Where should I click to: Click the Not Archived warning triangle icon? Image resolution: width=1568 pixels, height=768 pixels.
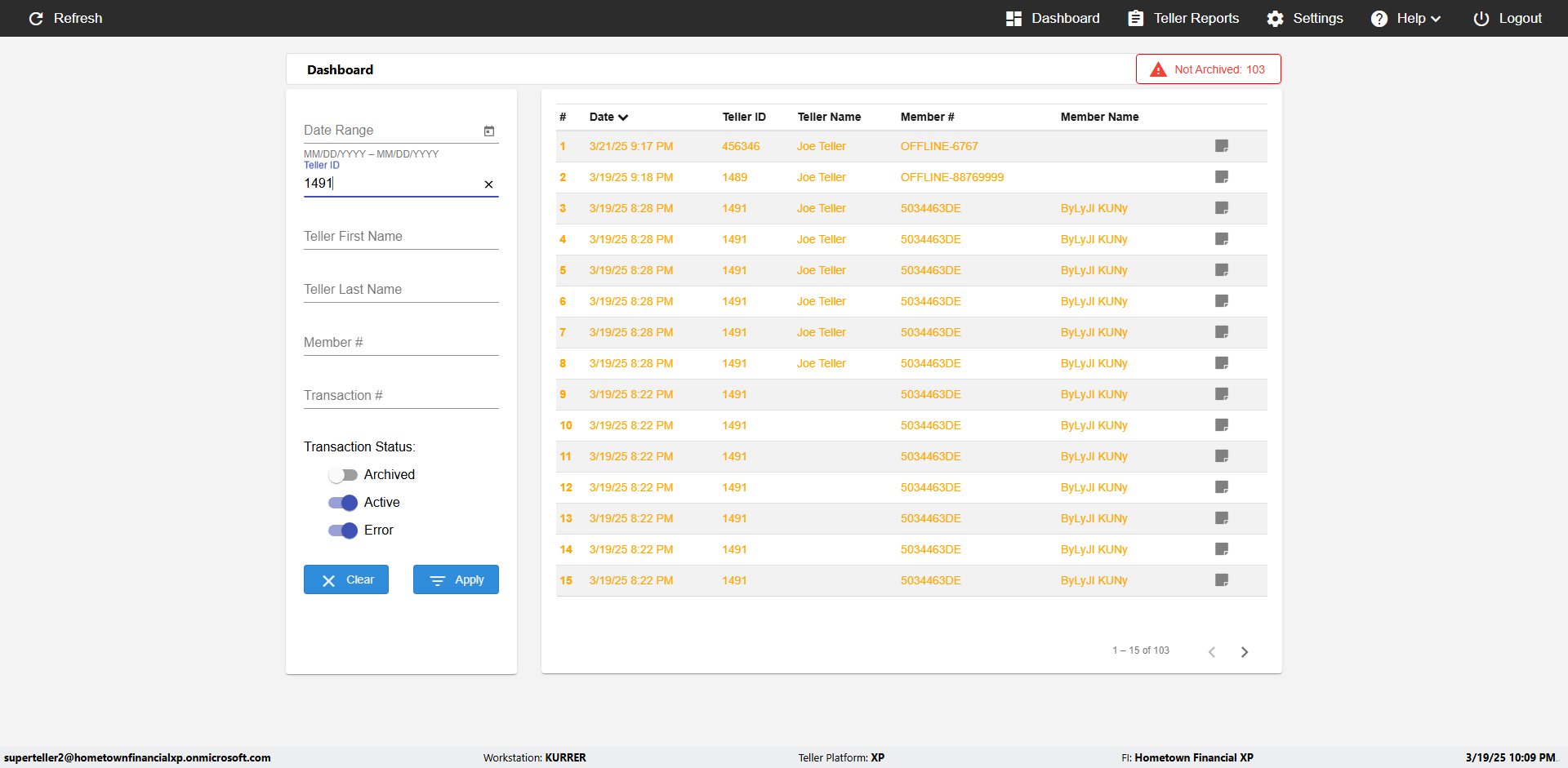click(x=1158, y=69)
